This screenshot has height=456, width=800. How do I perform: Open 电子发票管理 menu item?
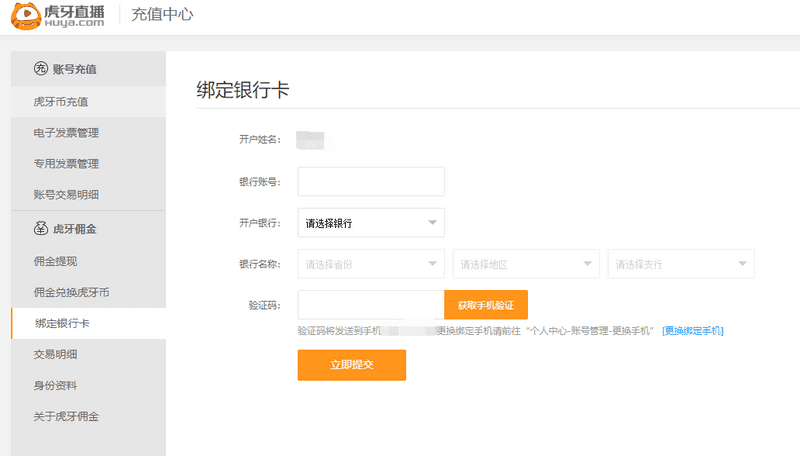tap(66, 132)
